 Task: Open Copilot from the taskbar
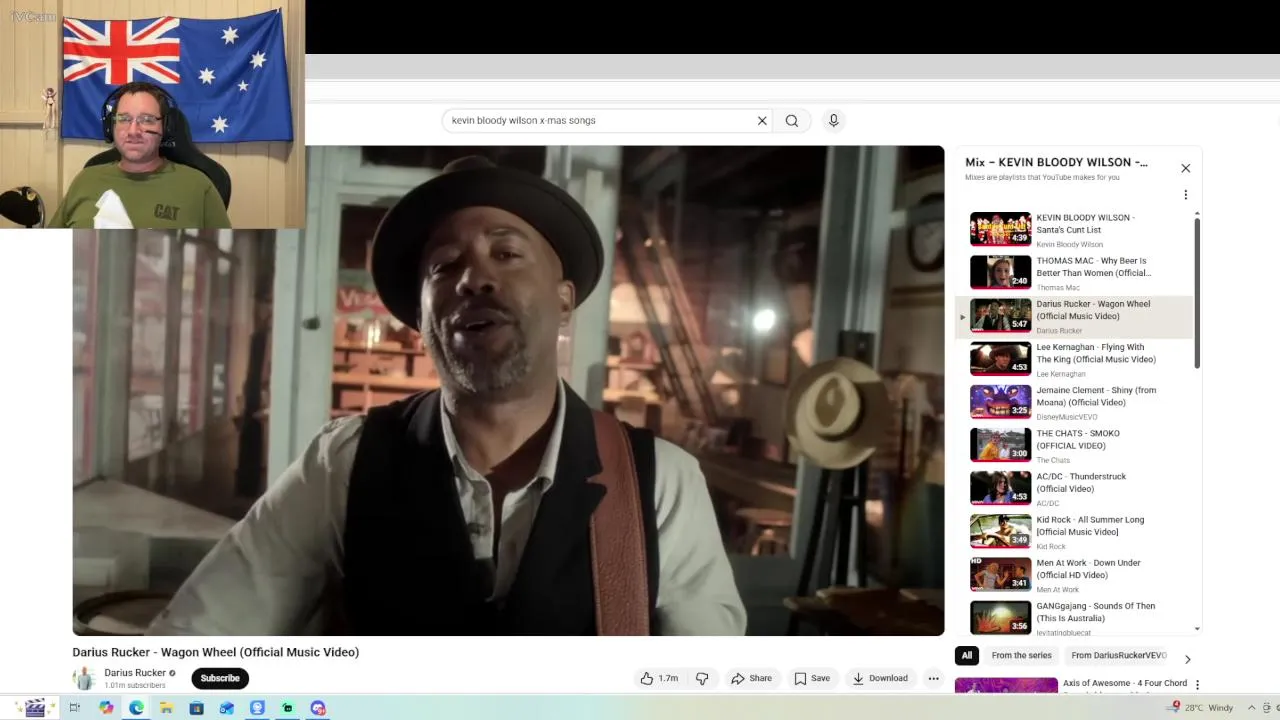[106, 708]
